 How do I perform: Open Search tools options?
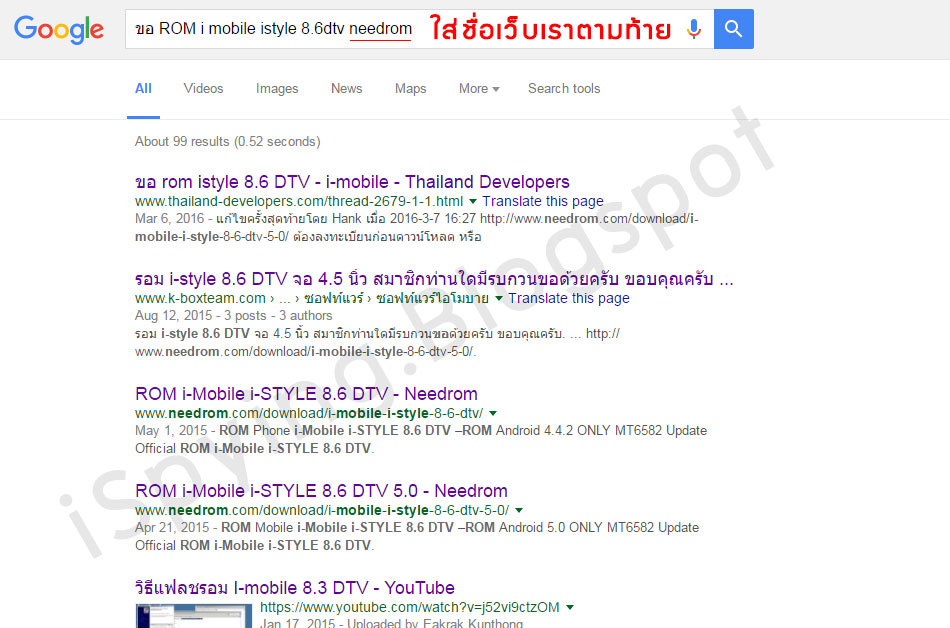click(x=563, y=88)
